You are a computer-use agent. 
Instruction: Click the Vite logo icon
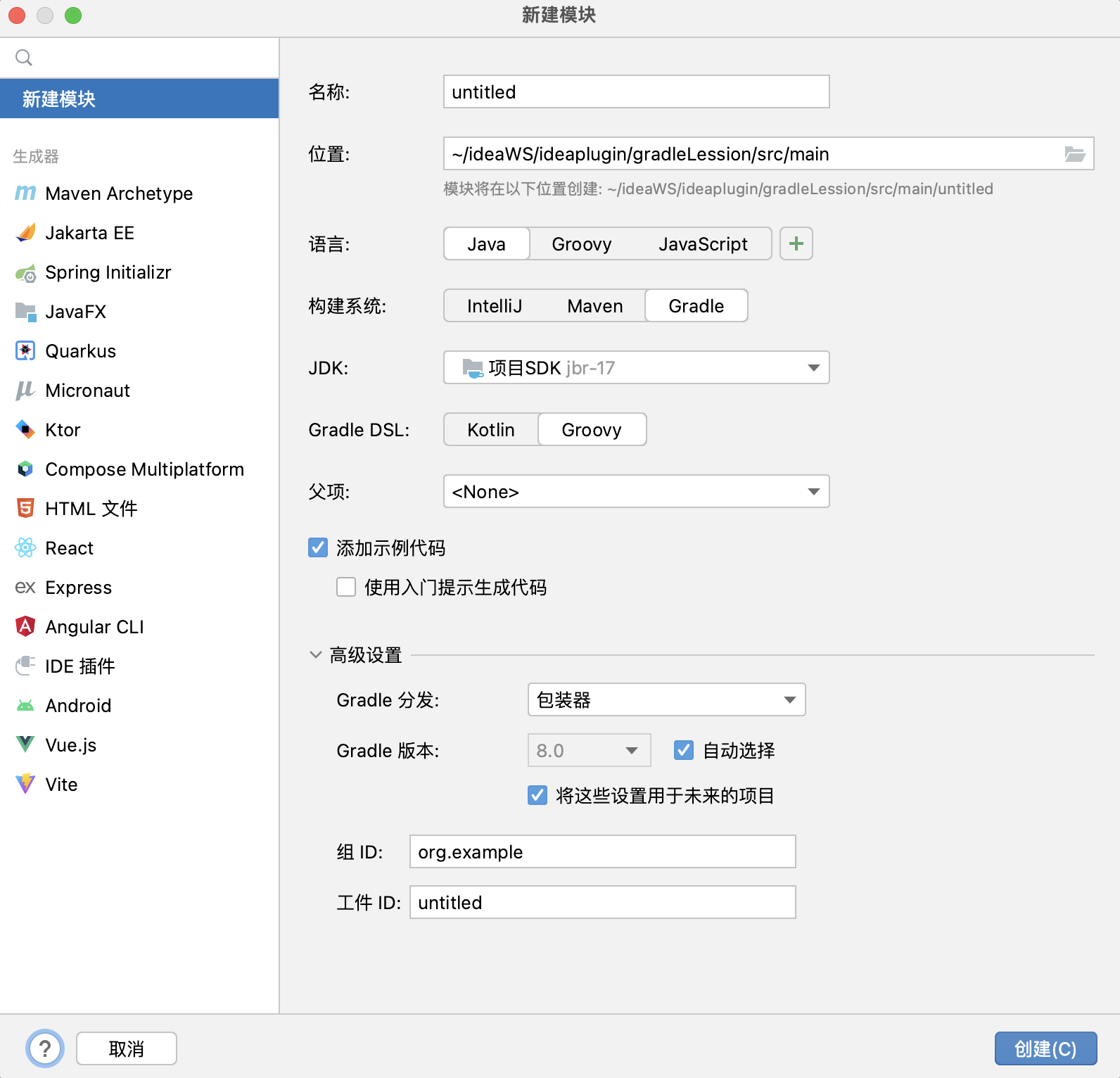(x=25, y=784)
